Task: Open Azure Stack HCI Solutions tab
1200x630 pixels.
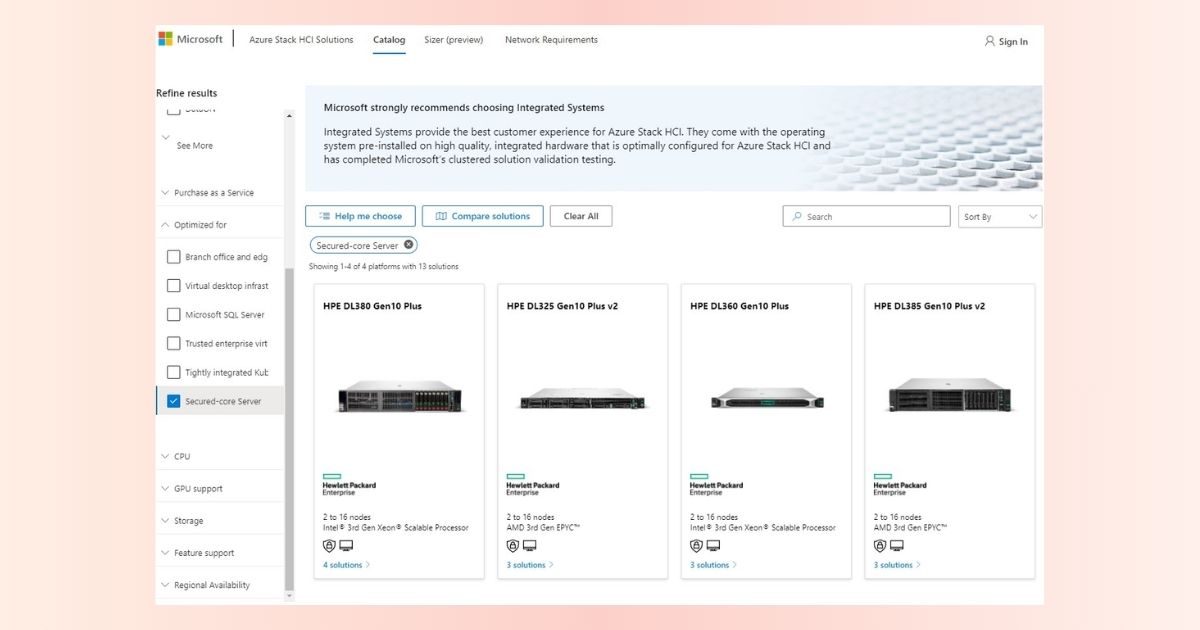Action: tap(301, 40)
